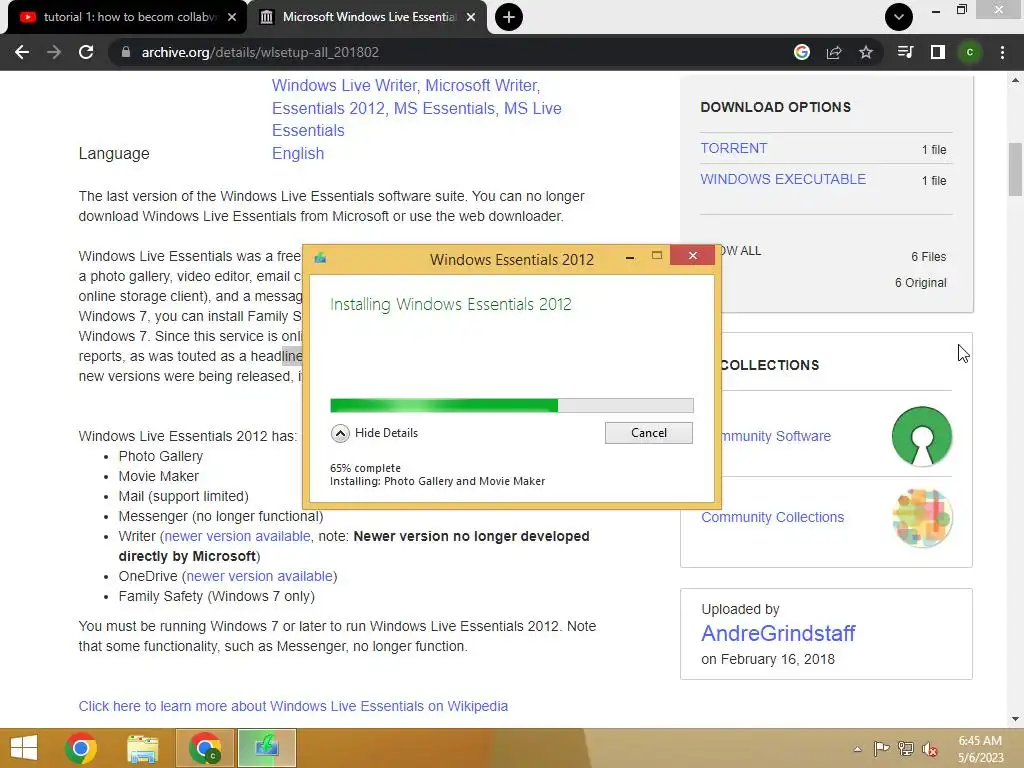
Task: Toggle Chrome side panel icon
Action: click(x=938, y=52)
